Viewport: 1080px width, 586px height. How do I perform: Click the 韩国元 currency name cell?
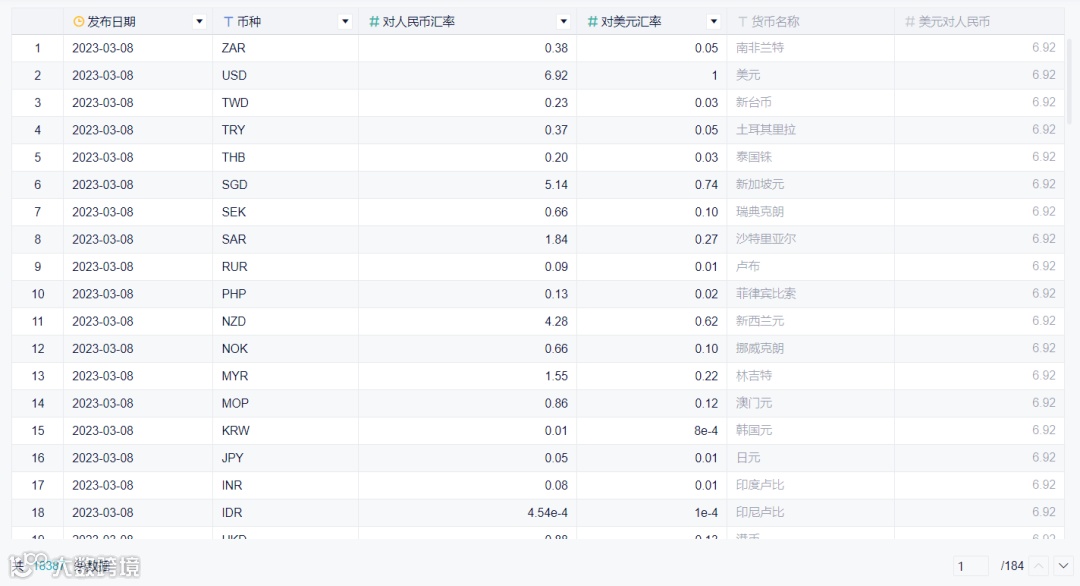pos(811,430)
